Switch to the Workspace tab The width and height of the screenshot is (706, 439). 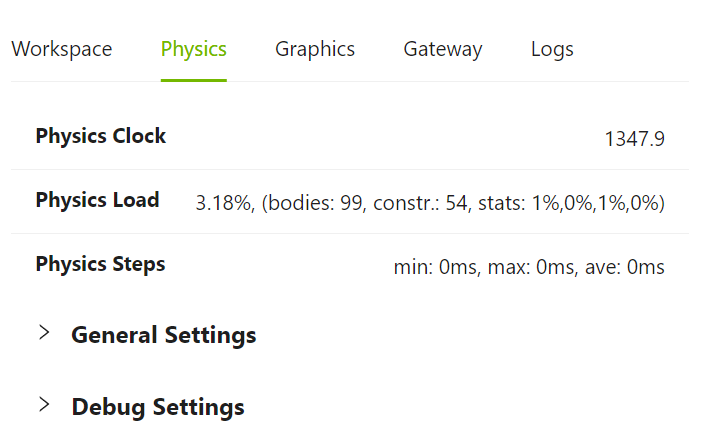coord(61,49)
